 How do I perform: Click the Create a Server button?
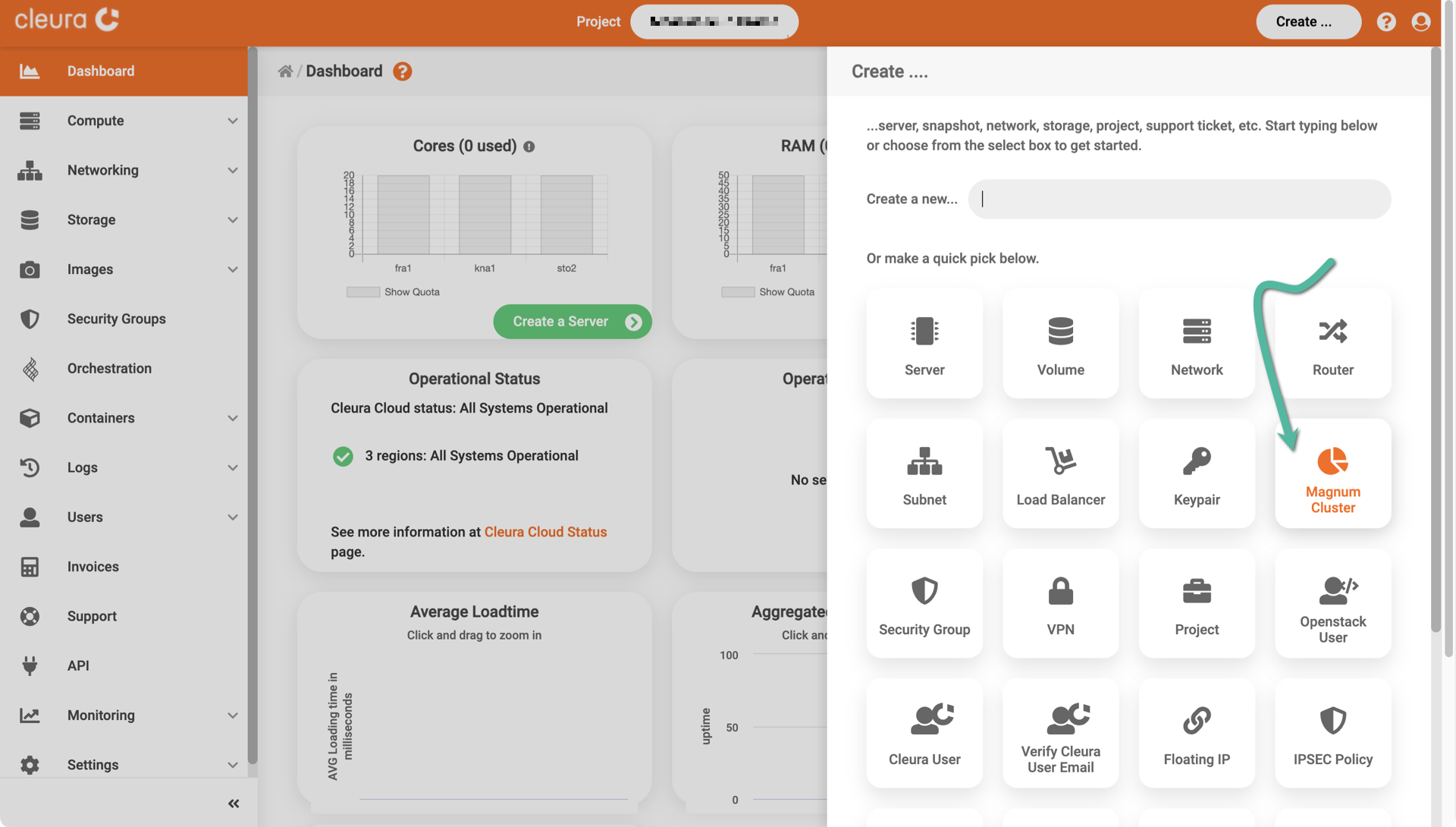tap(572, 322)
